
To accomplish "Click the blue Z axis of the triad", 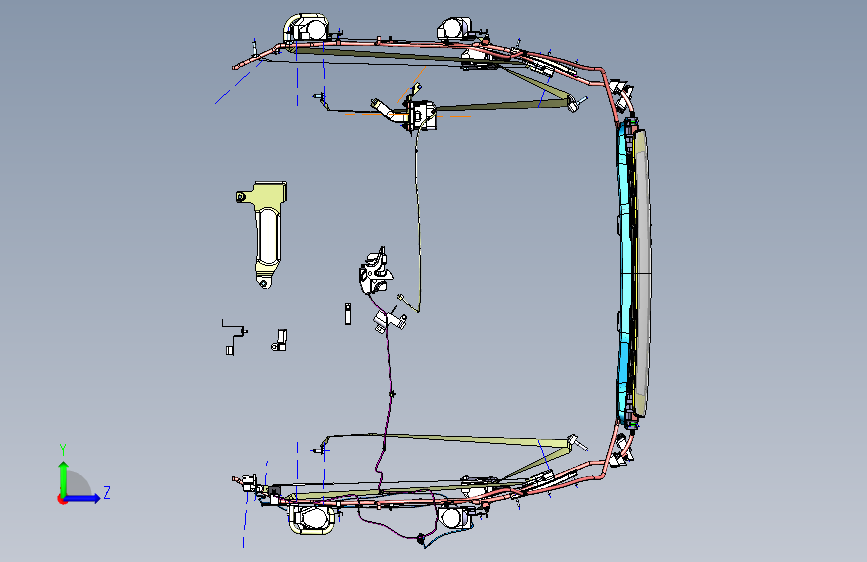I will [x=83, y=498].
